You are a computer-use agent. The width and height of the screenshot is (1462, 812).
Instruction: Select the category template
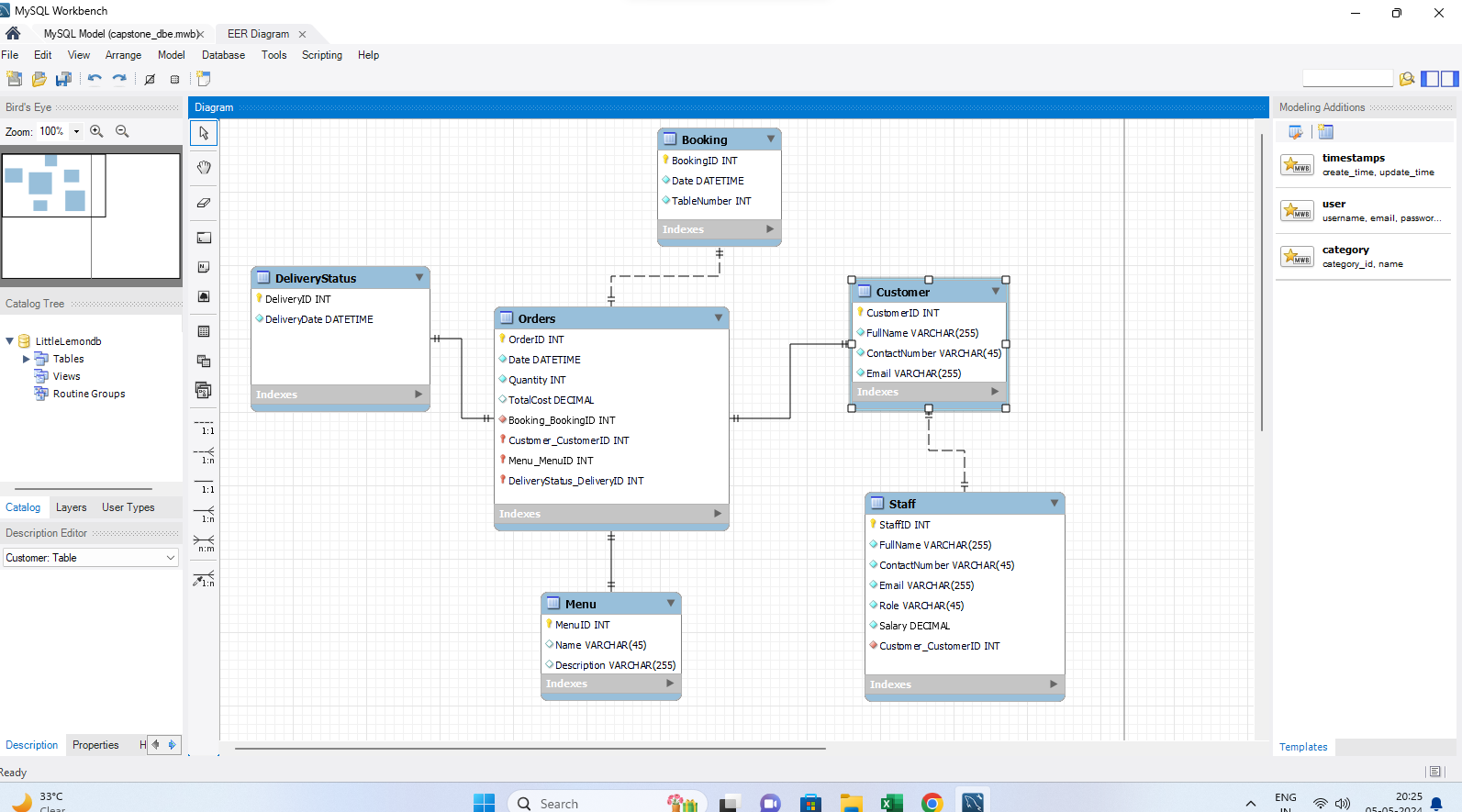coord(1363,256)
